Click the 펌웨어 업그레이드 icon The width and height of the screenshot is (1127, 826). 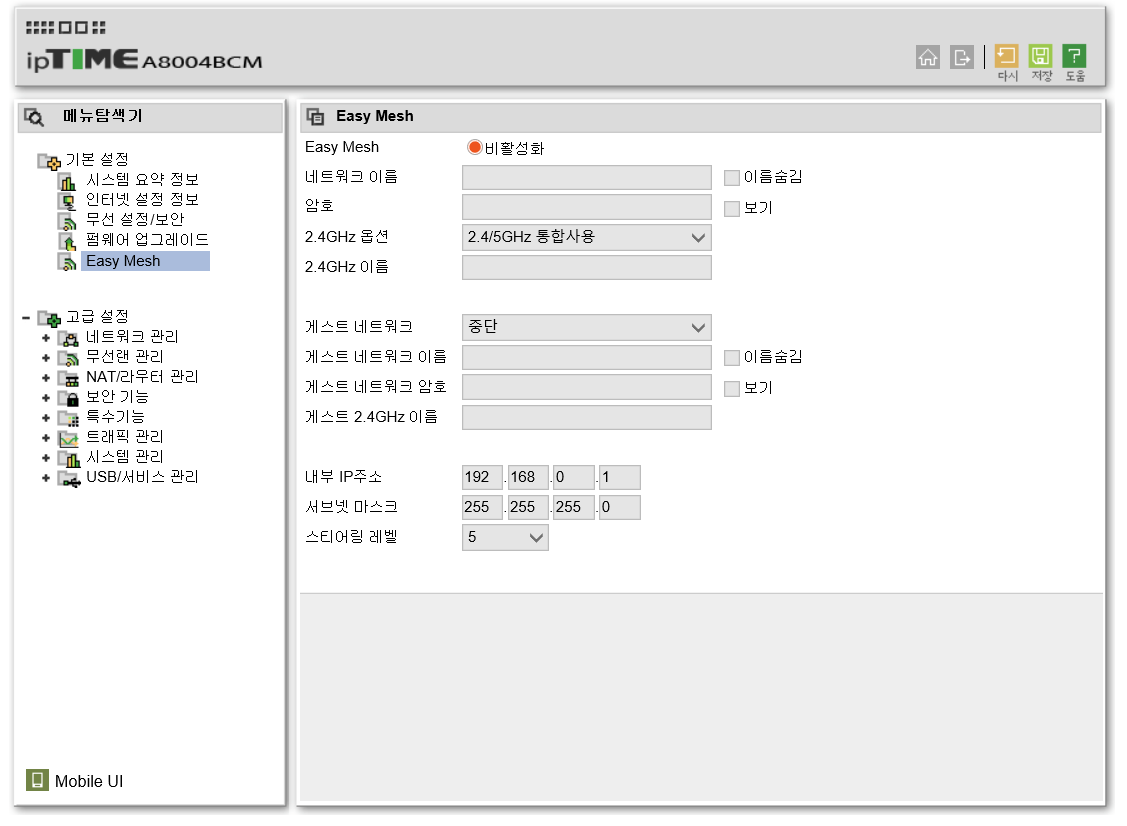(x=68, y=241)
